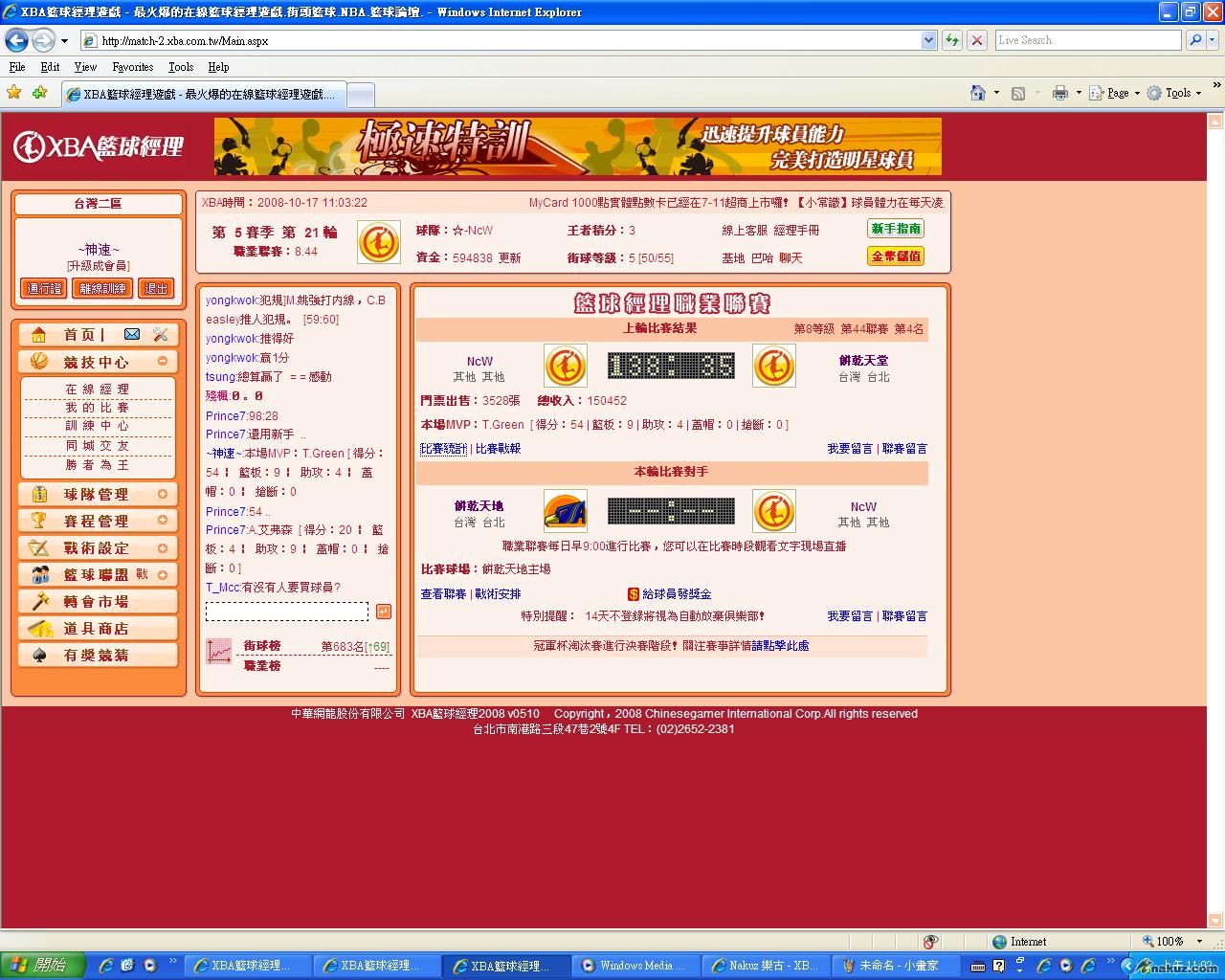1225x980 pixels.
Task: Click the dollar icon beside 給球員發獎金
Action: tap(633, 594)
